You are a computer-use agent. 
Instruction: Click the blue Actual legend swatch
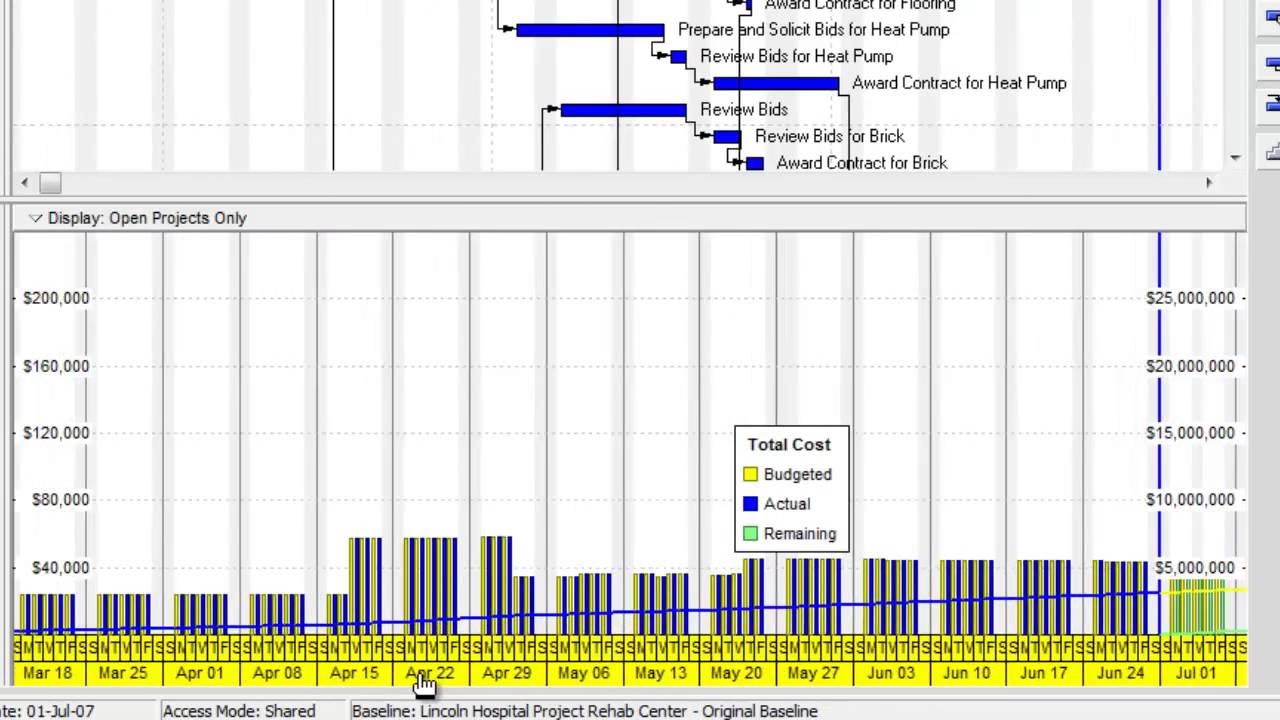[x=751, y=504]
